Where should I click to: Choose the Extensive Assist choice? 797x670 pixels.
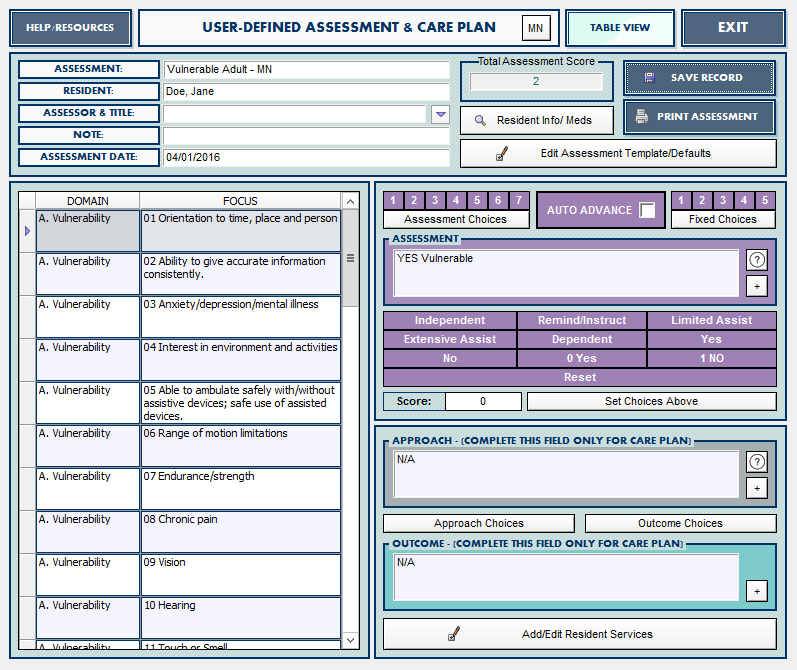coord(450,339)
